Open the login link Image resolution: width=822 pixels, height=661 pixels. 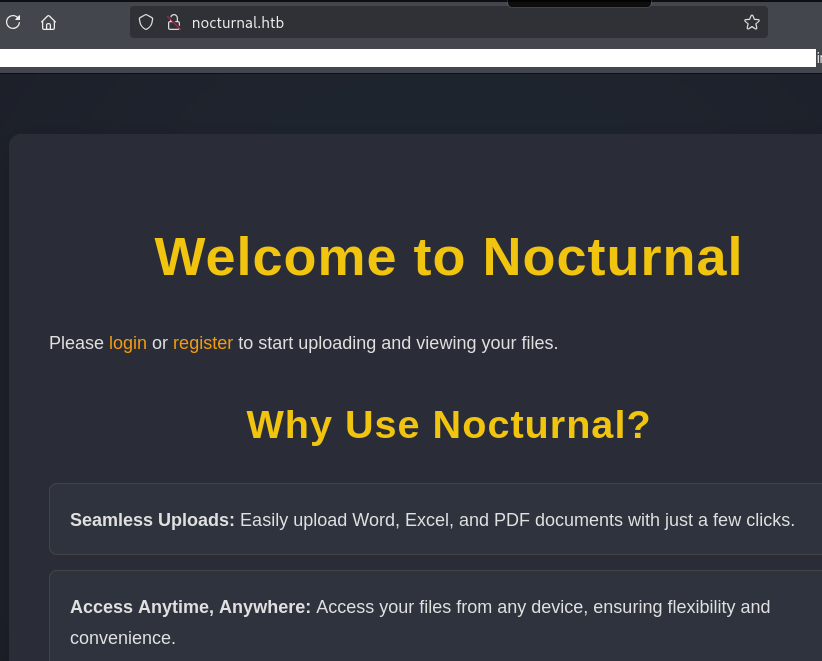(x=127, y=343)
